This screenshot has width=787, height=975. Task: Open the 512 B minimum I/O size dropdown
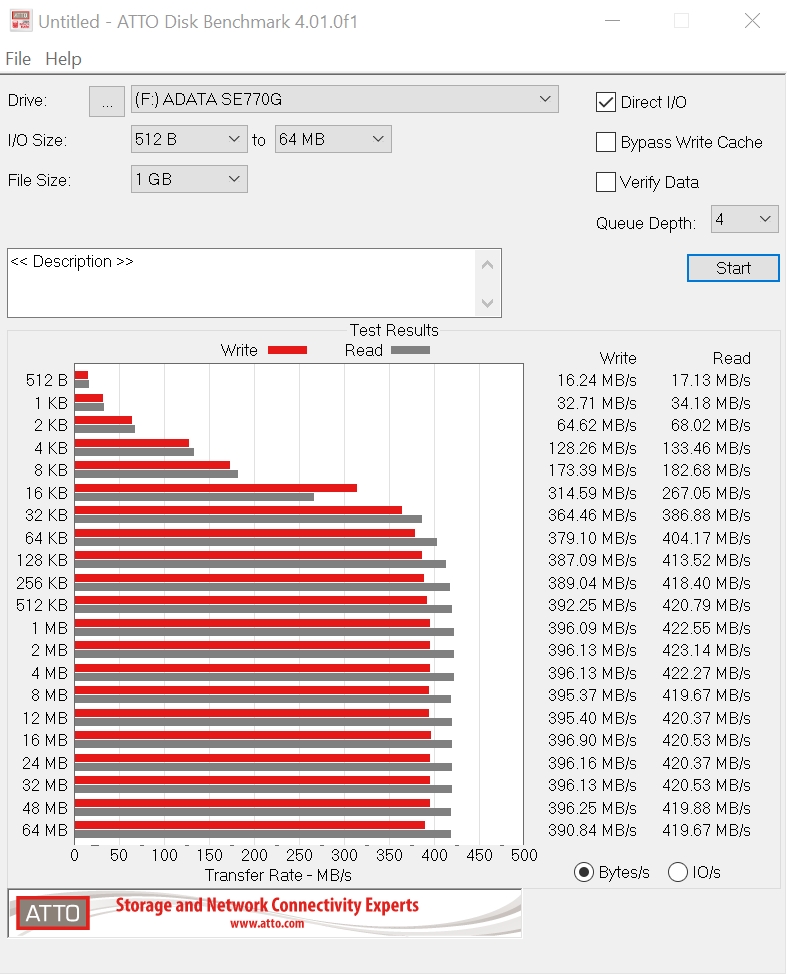[189, 139]
